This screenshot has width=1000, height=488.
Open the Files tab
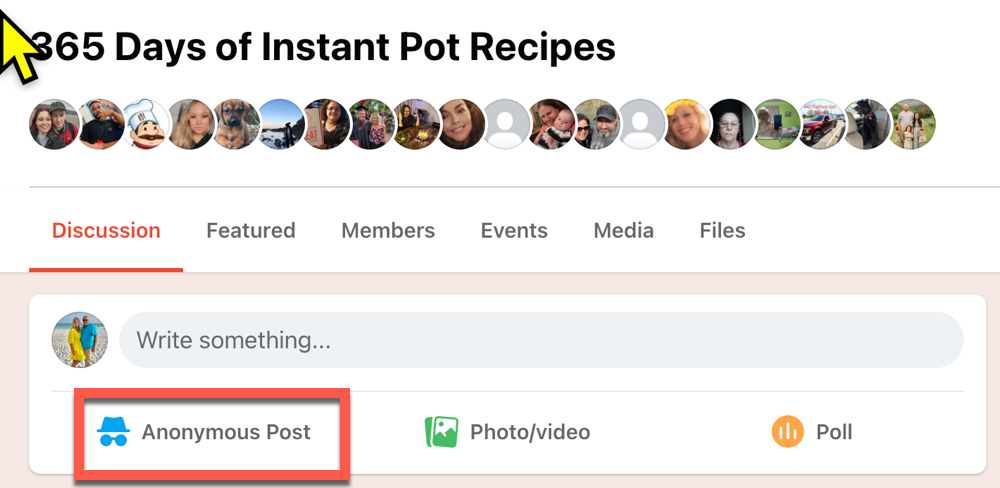coord(723,230)
